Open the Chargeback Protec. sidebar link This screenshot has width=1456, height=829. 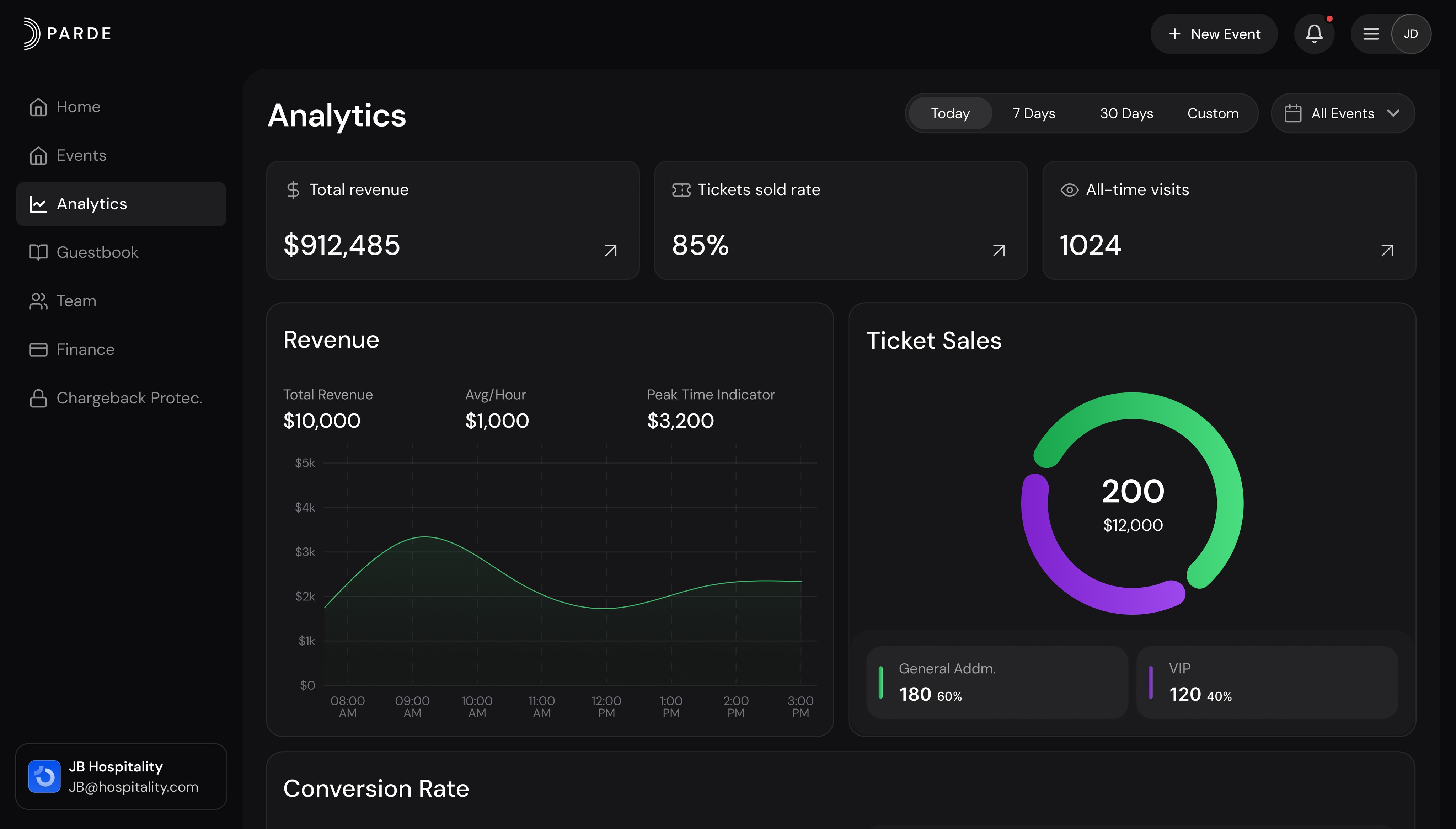tap(129, 398)
